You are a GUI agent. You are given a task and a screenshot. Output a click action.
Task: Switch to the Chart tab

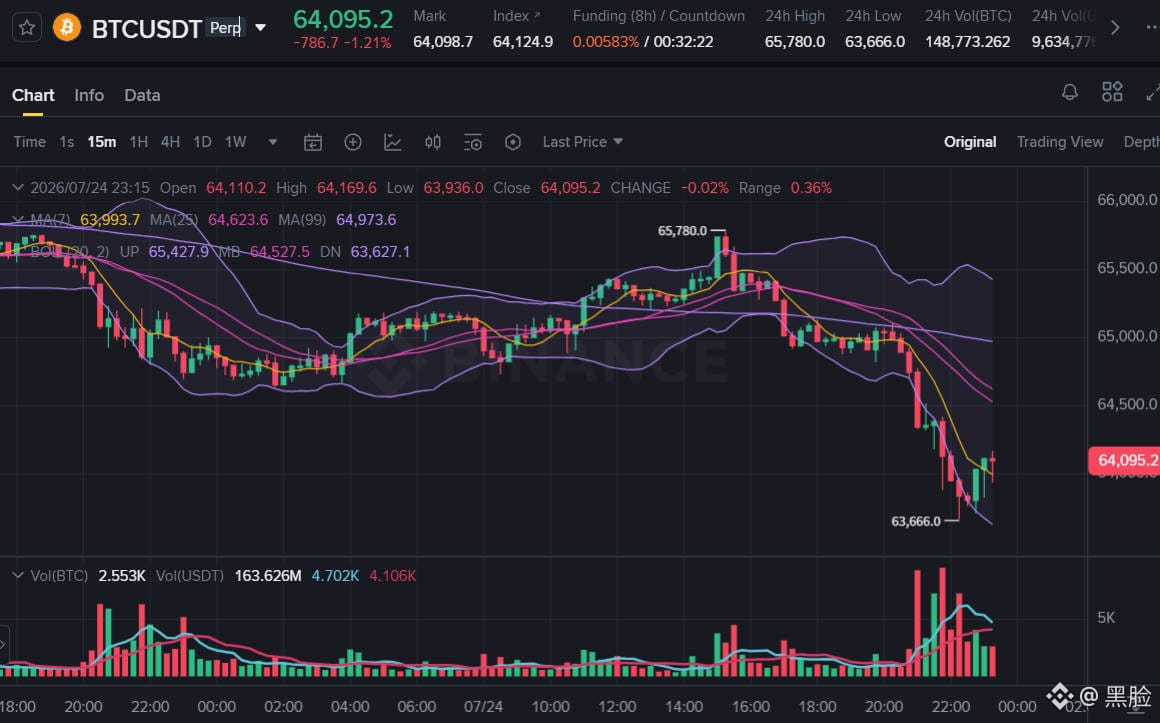[x=33, y=95]
